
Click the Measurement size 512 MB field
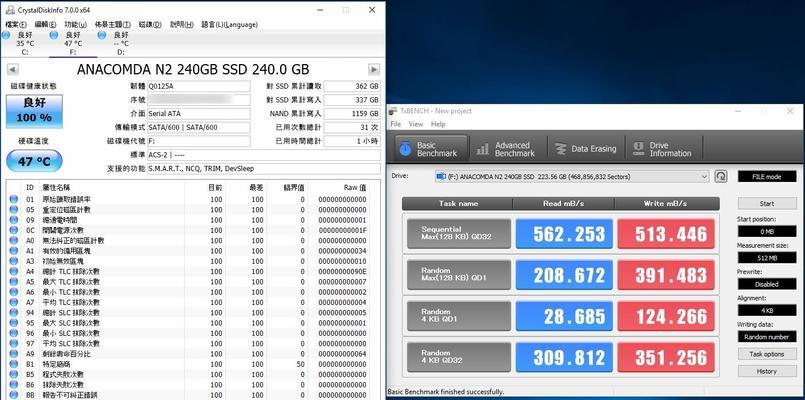pyautogui.click(x=767, y=257)
